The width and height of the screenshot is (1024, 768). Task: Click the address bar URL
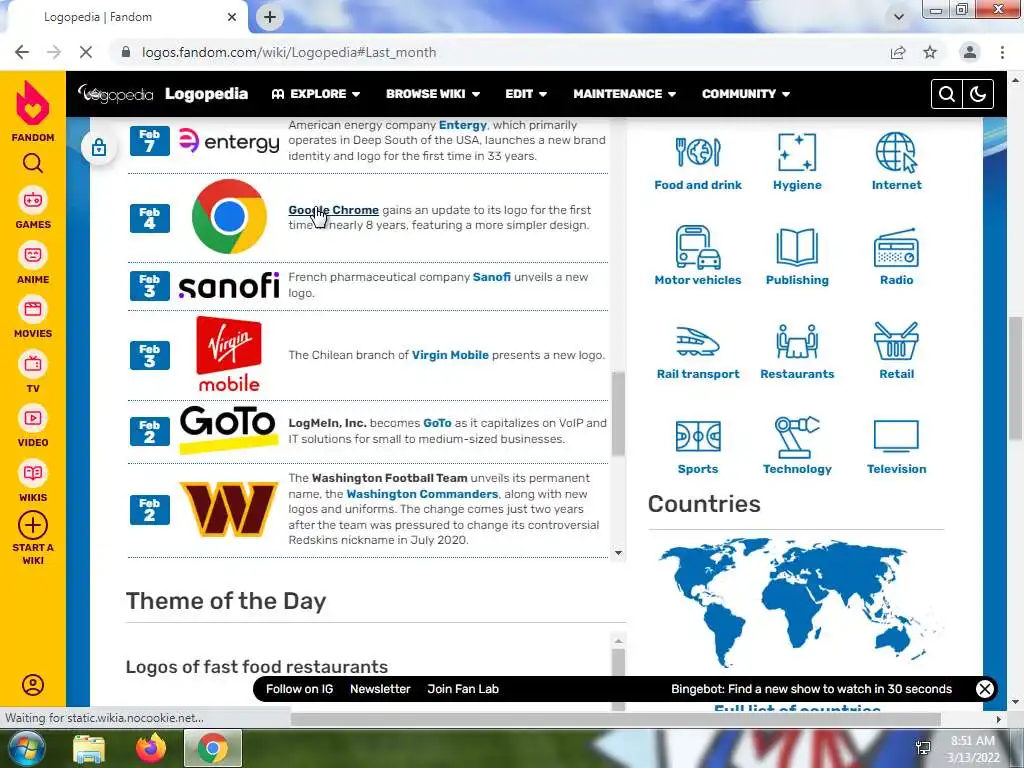click(289, 52)
